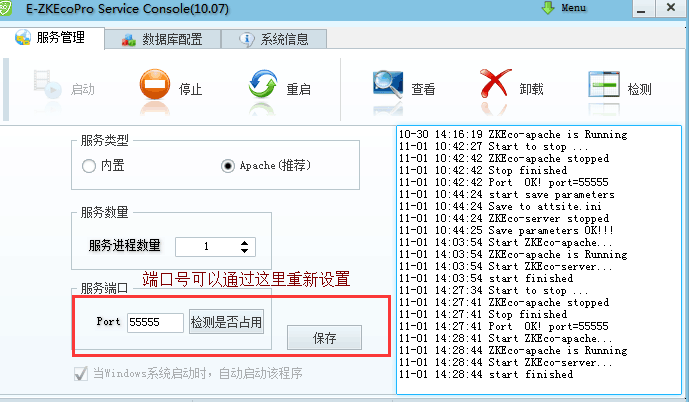
Task: Open 查看 view with magnifier icon
Action: (x=388, y=84)
